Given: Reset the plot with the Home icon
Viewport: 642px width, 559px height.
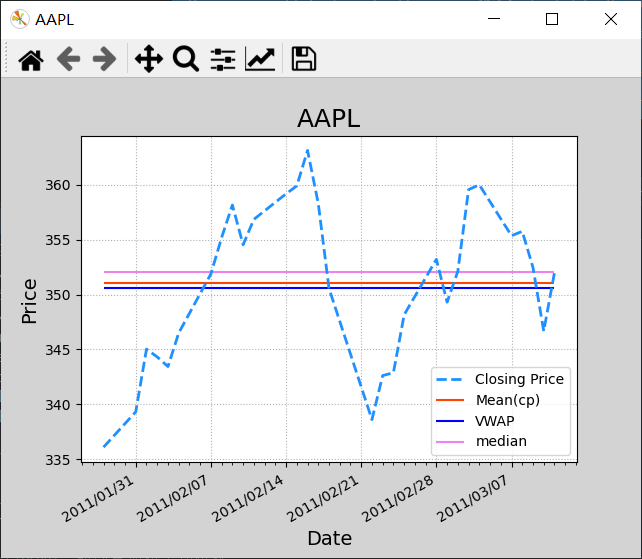Looking at the screenshot, I should tap(31, 59).
